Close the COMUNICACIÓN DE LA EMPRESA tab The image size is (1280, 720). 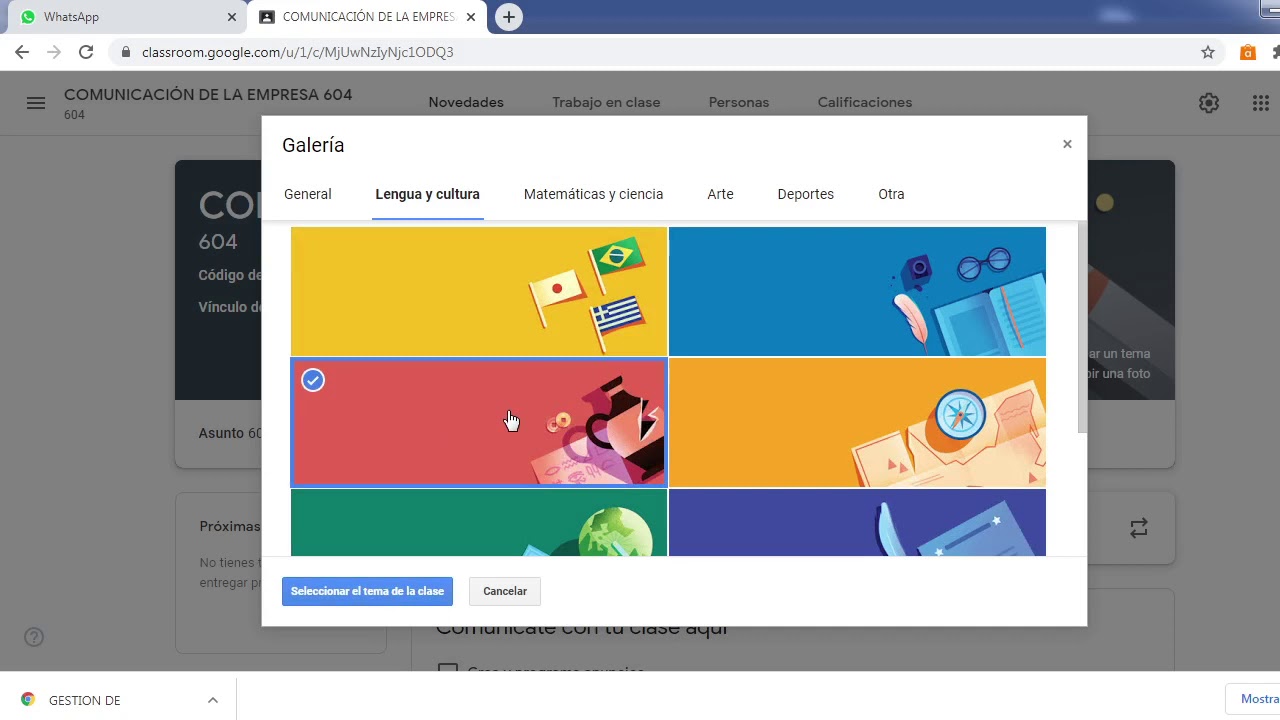[470, 17]
